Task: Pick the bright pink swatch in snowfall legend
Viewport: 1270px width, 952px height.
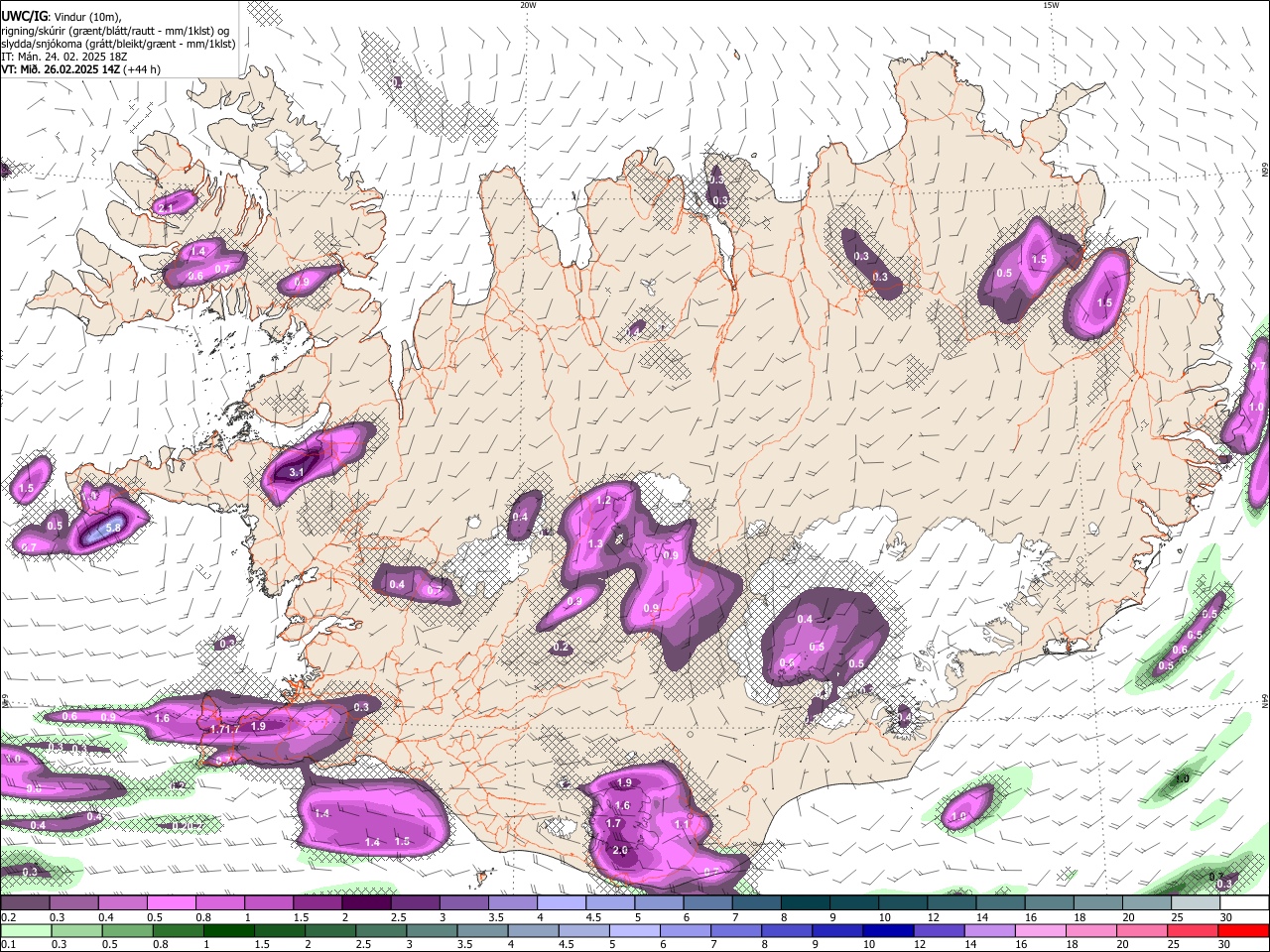Action: [x=171, y=903]
